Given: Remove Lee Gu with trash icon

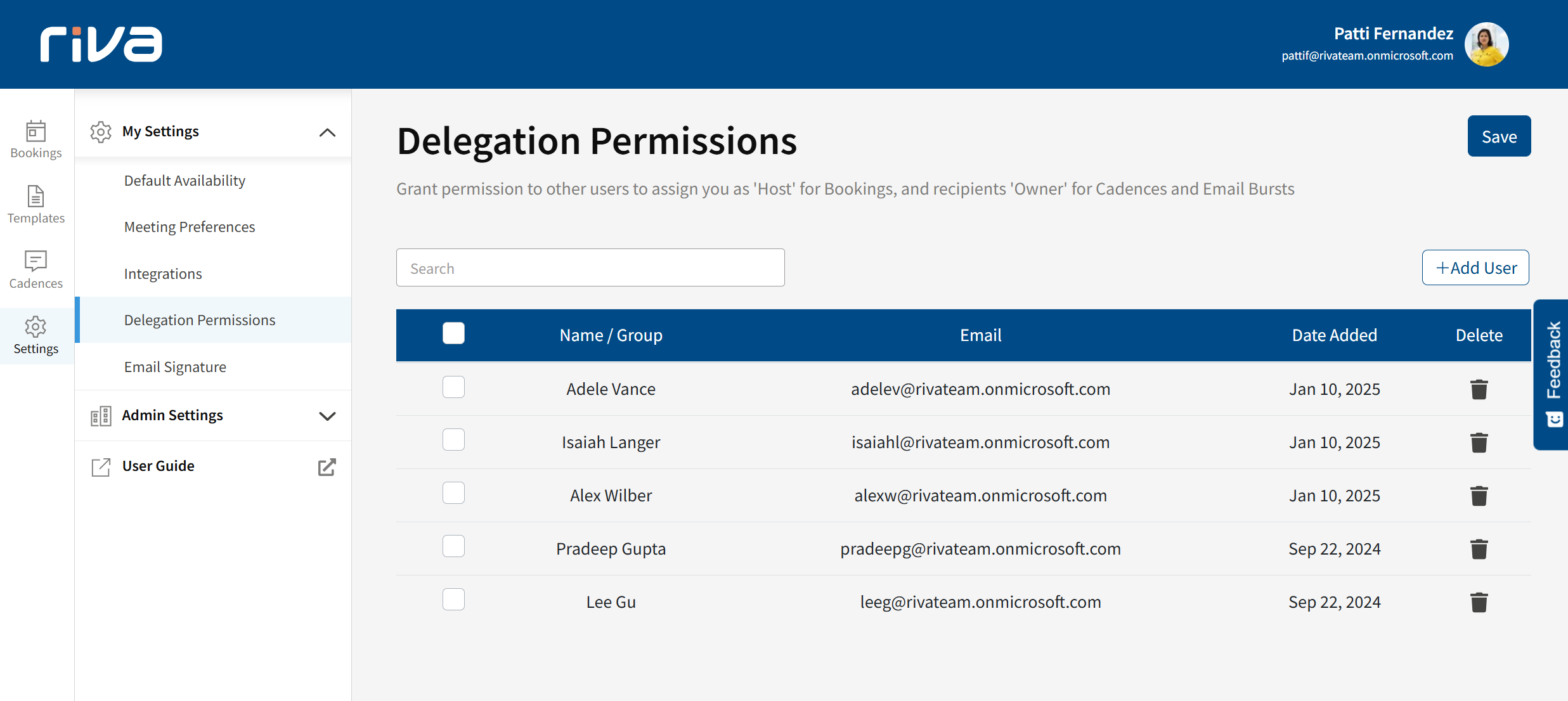Looking at the screenshot, I should pyautogui.click(x=1479, y=602).
